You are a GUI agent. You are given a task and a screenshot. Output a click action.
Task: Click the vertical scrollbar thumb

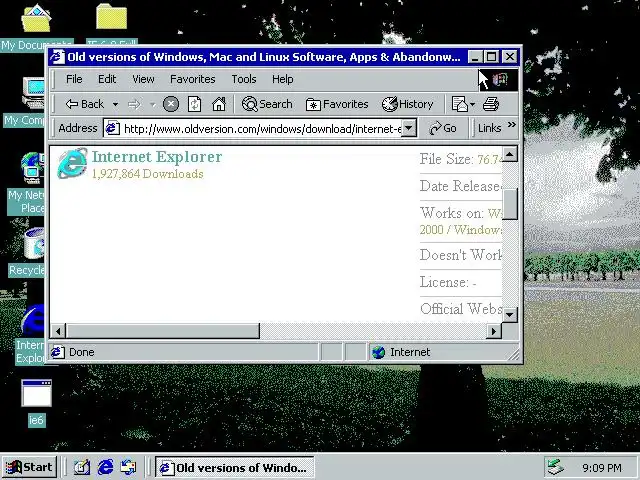coord(510,204)
